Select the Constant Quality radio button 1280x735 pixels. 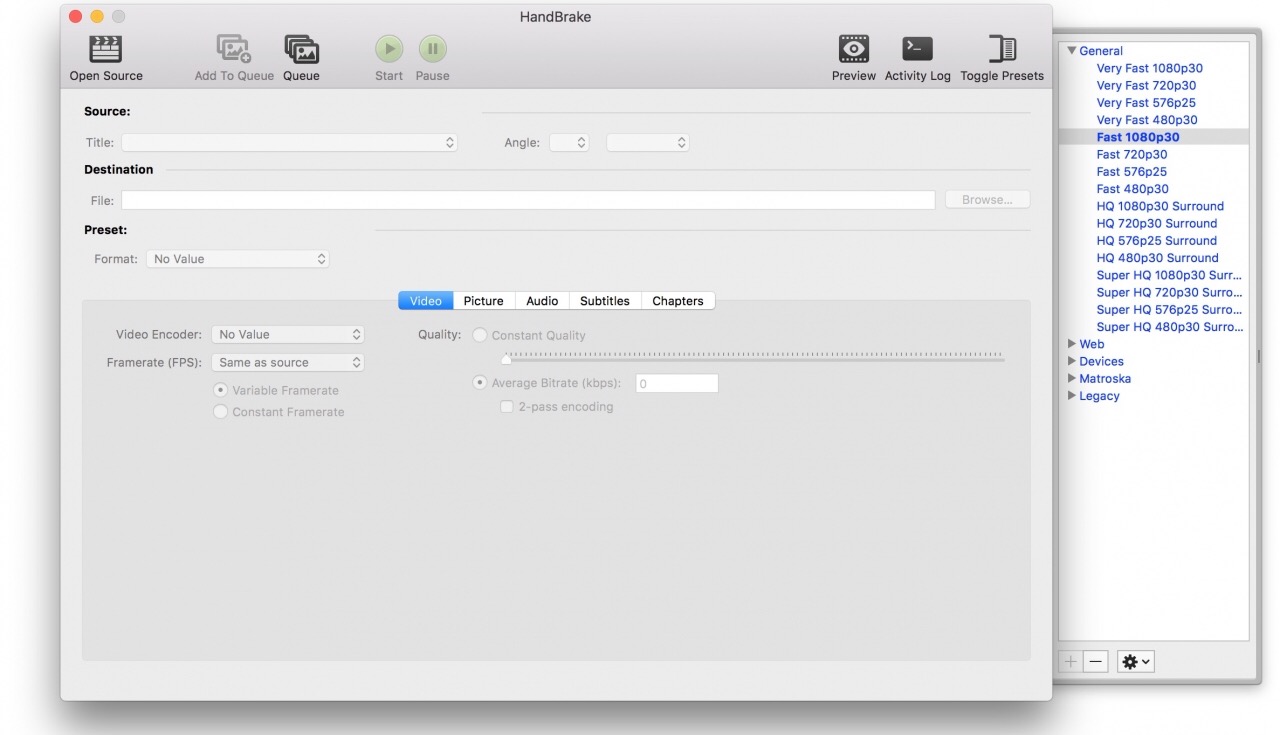click(x=479, y=335)
